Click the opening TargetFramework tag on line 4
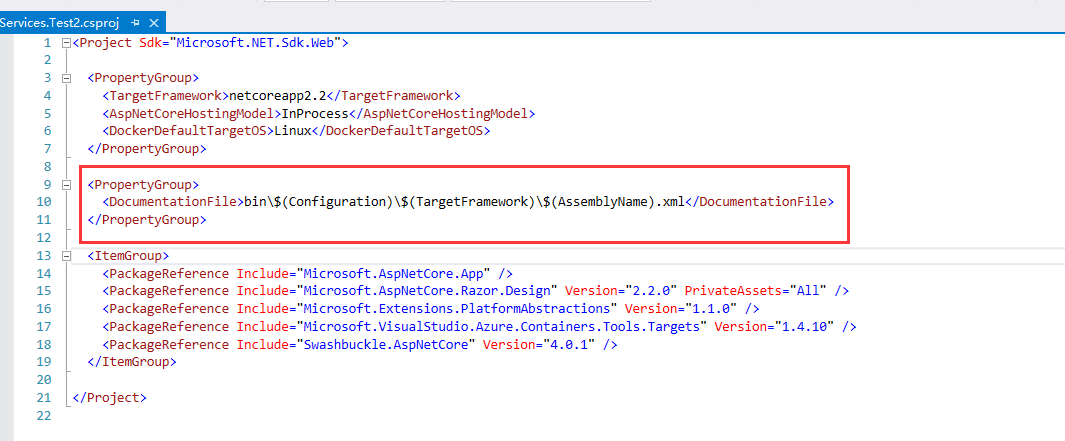Screen dimensions: 1065x441 pos(166,95)
